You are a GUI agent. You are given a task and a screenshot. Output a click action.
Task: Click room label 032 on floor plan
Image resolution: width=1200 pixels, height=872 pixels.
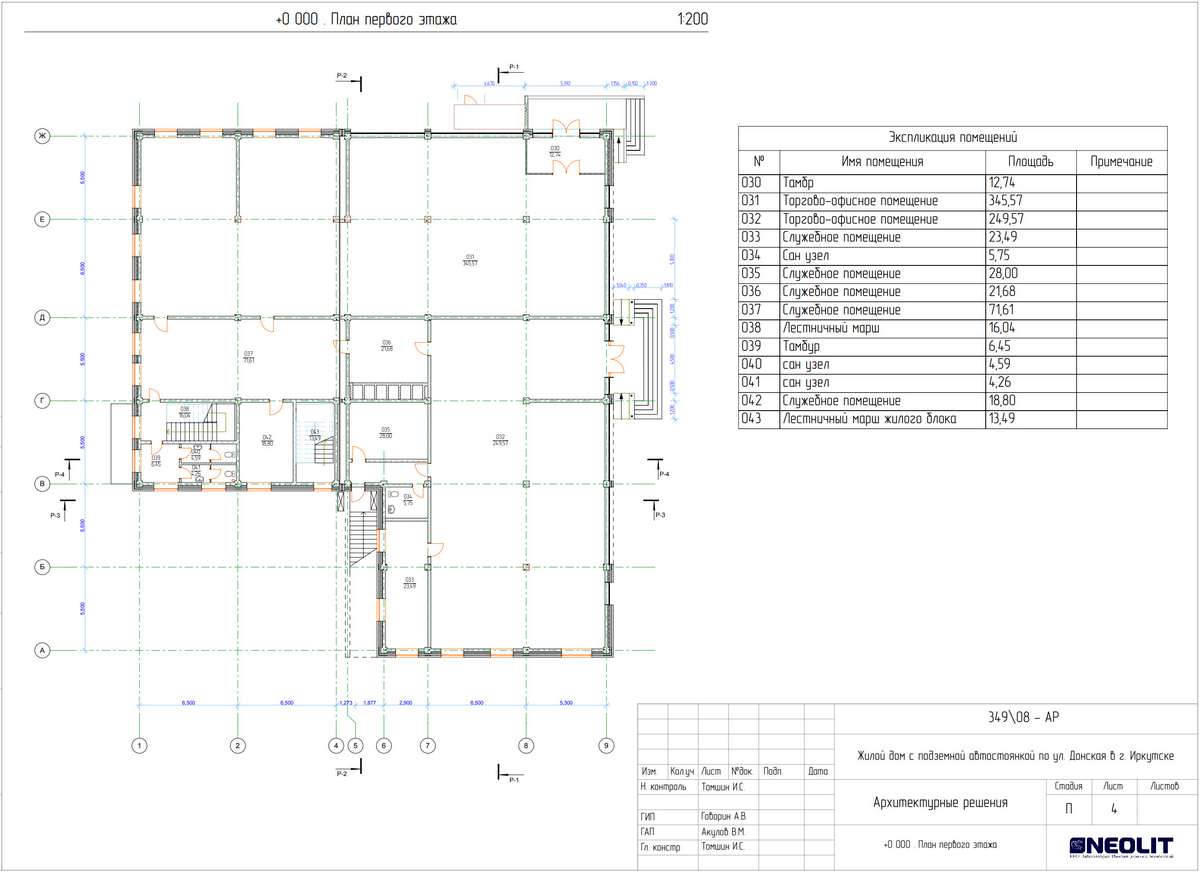point(499,438)
